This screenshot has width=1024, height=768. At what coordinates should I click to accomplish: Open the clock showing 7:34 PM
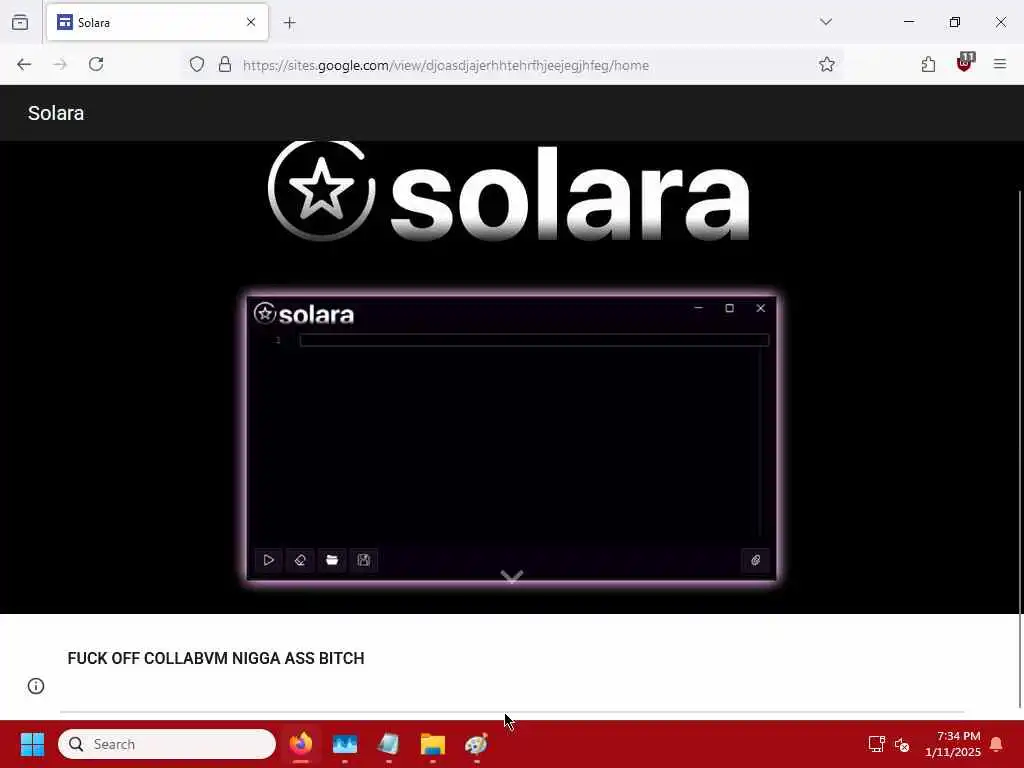[952, 744]
